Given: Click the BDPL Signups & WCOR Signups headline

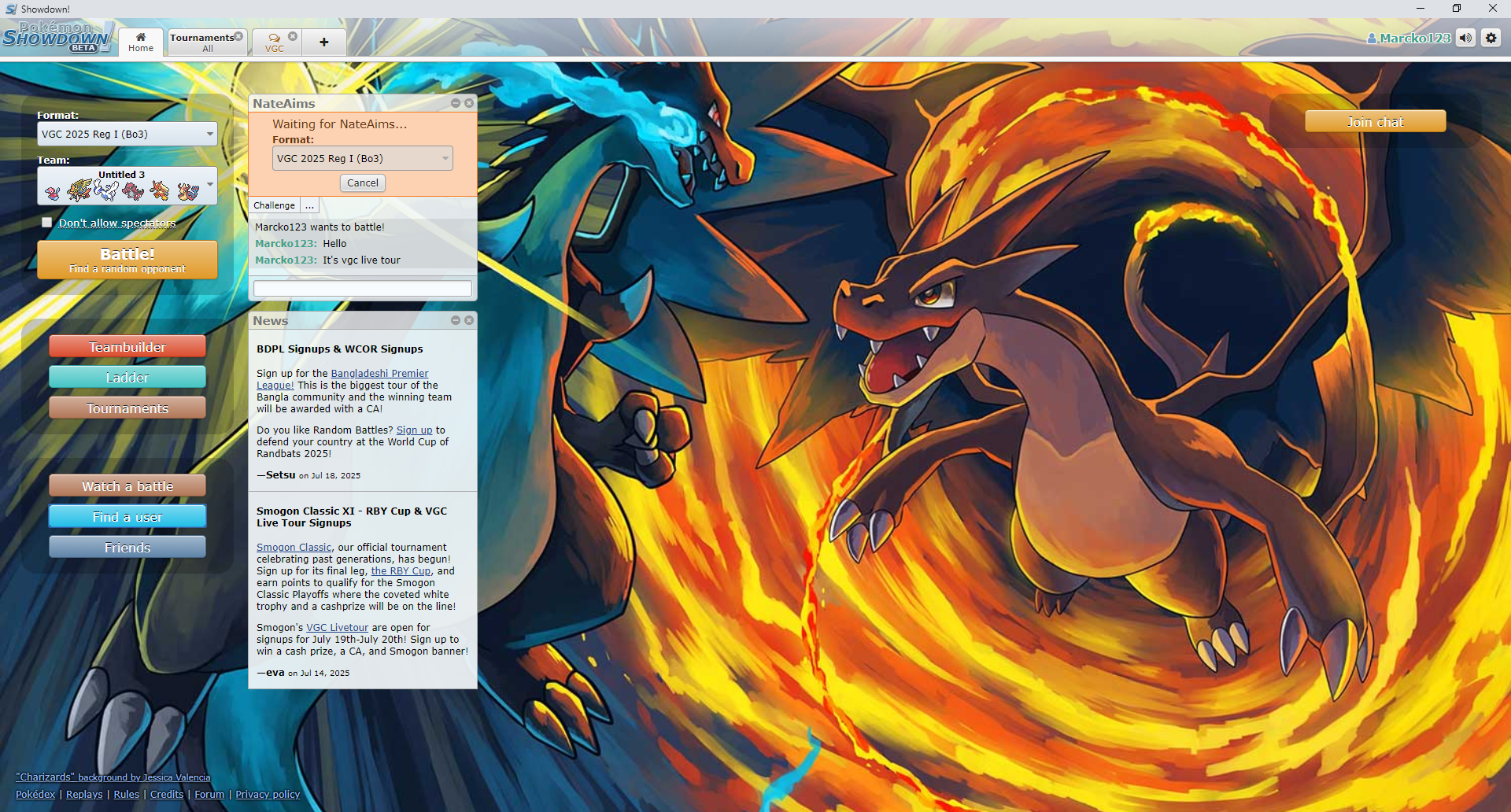Looking at the screenshot, I should (x=340, y=349).
